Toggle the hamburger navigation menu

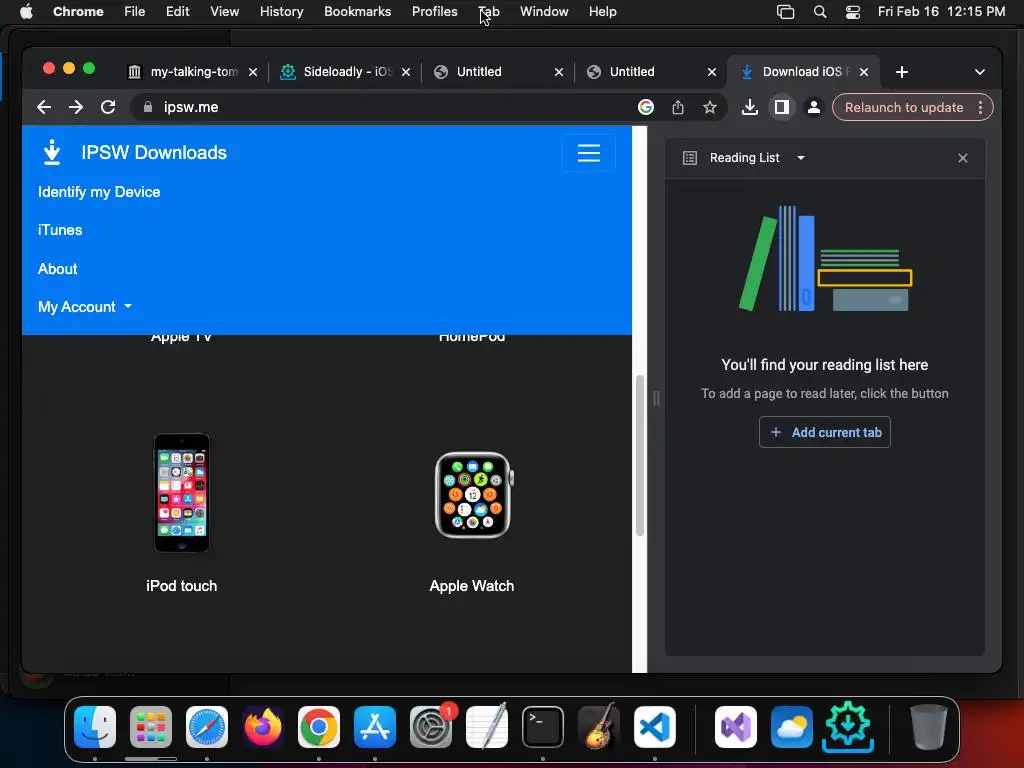pyautogui.click(x=588, y=153)
